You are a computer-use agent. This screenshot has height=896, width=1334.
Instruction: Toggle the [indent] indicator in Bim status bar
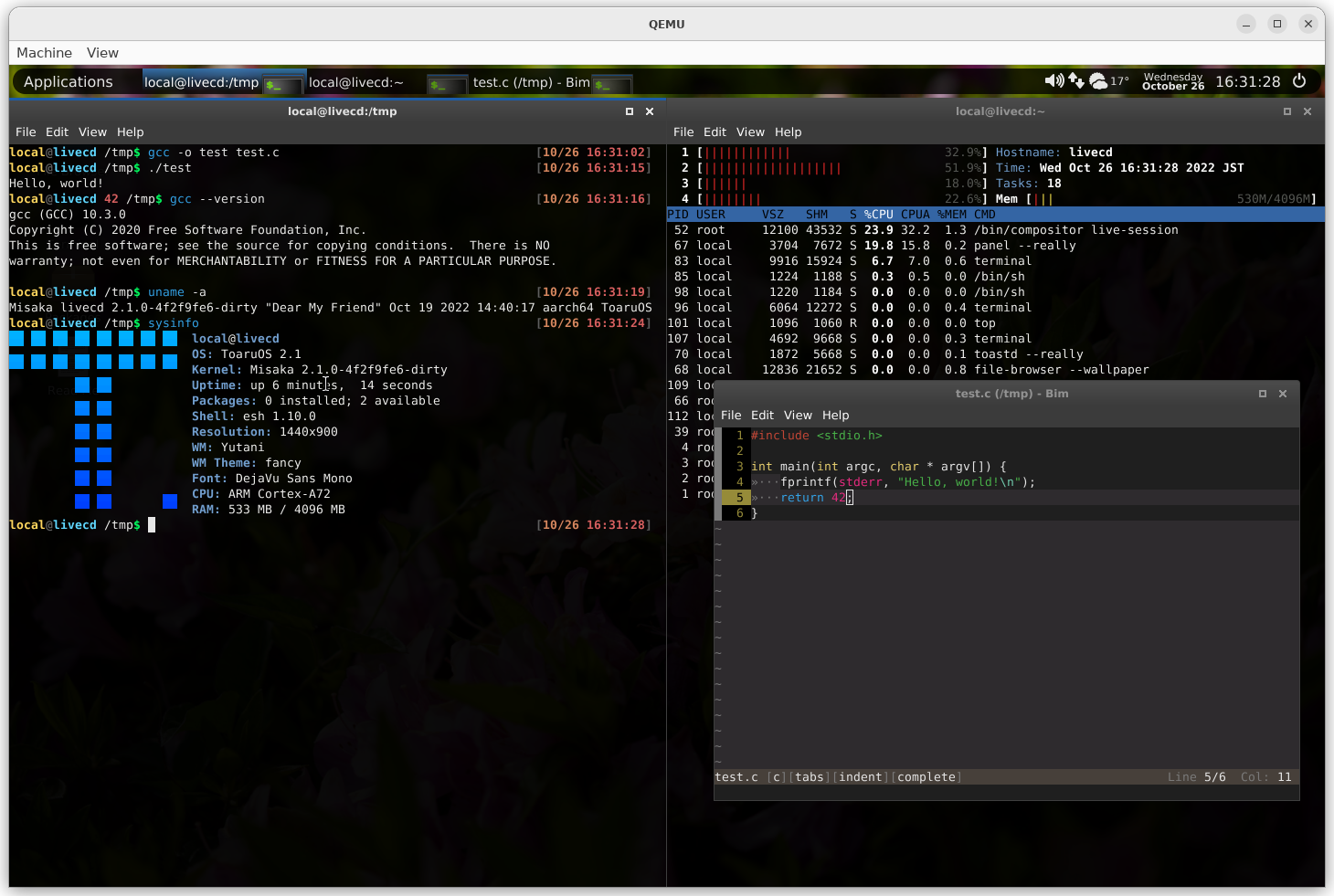tap(860, 777)
